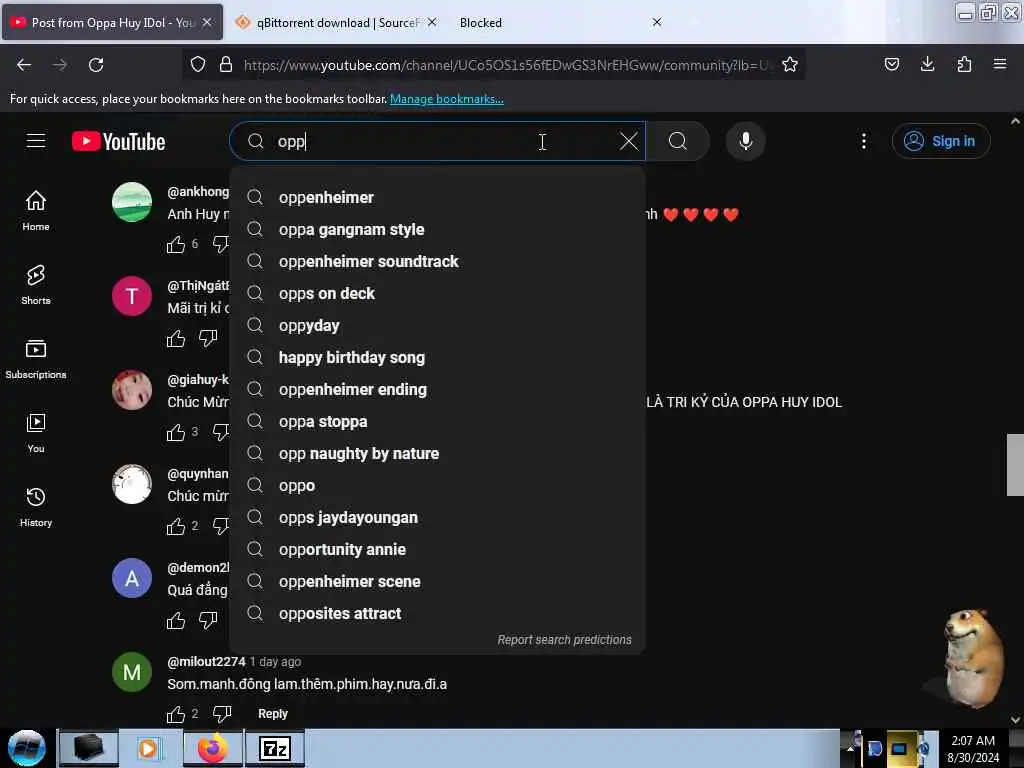Pick the opp naughty by nature suggestion

438,453
